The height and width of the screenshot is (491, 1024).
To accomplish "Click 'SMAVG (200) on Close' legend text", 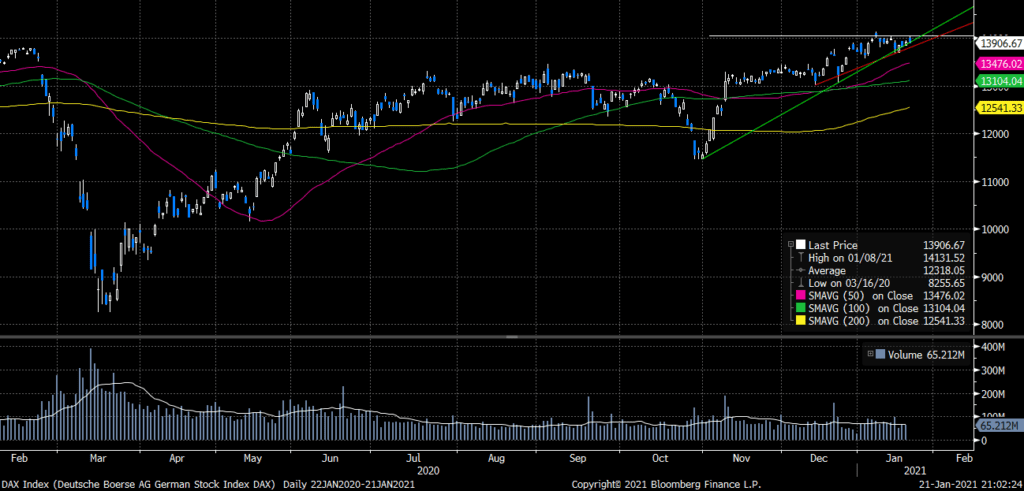I will coord(863,321).
